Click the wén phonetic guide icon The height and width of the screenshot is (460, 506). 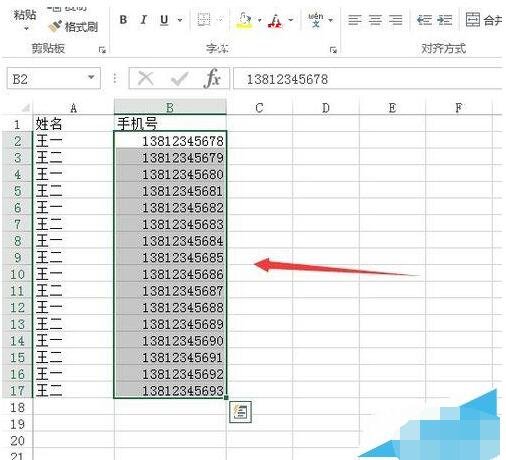(315, 20)
